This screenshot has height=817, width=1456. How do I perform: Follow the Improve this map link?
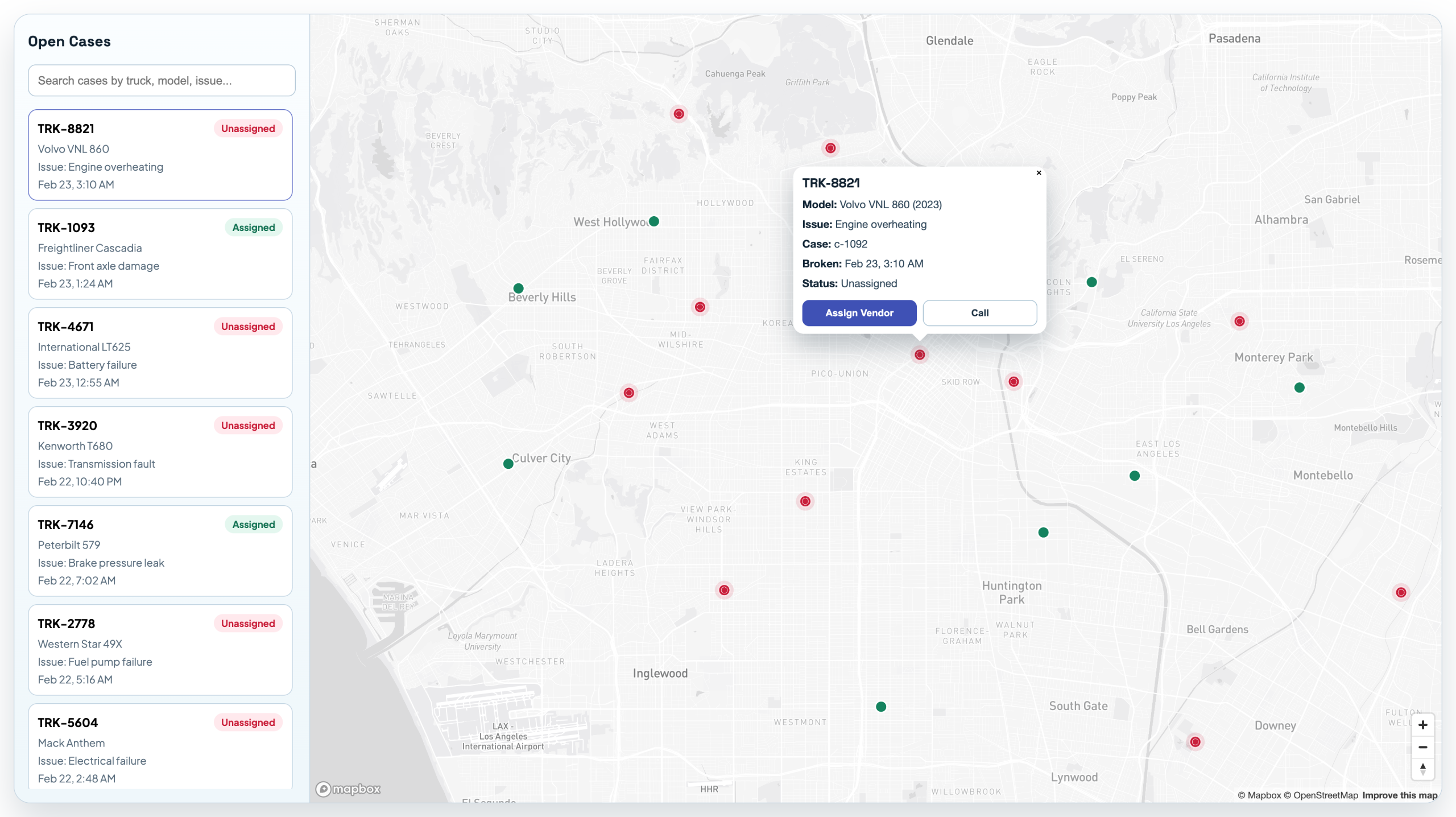click(x=1400, y=795)
